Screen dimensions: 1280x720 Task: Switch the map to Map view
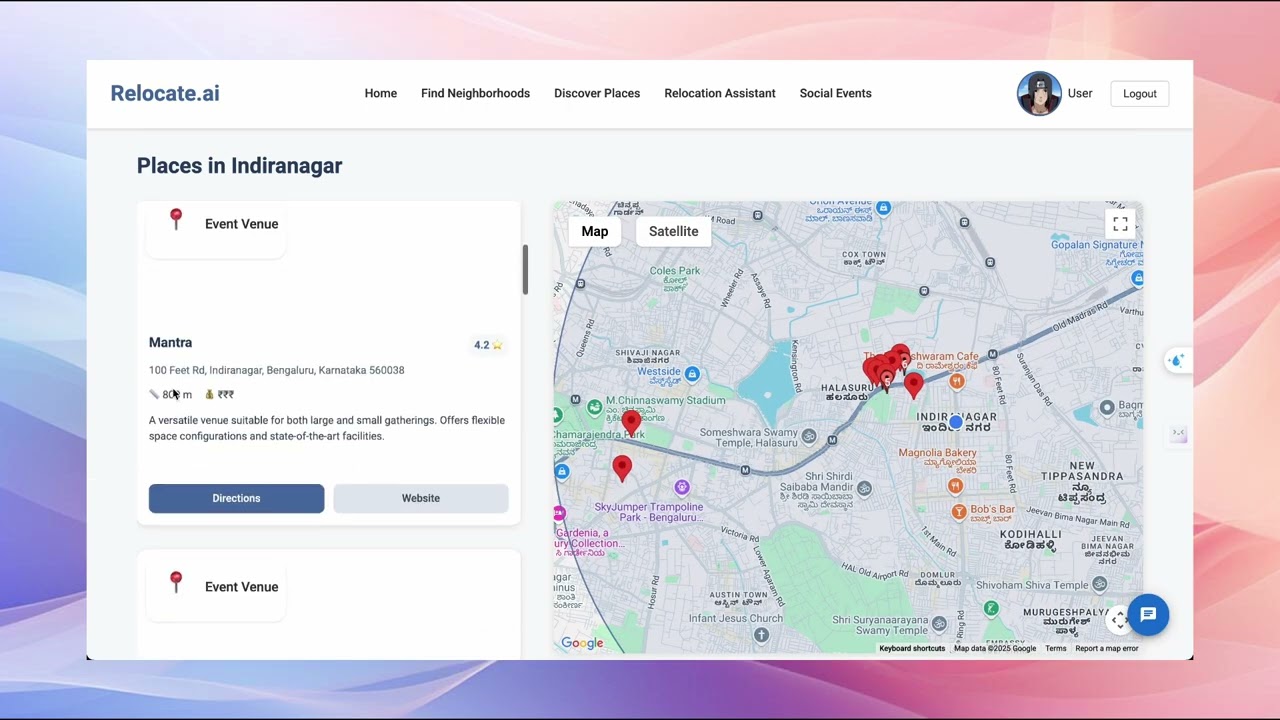point(595,231)
